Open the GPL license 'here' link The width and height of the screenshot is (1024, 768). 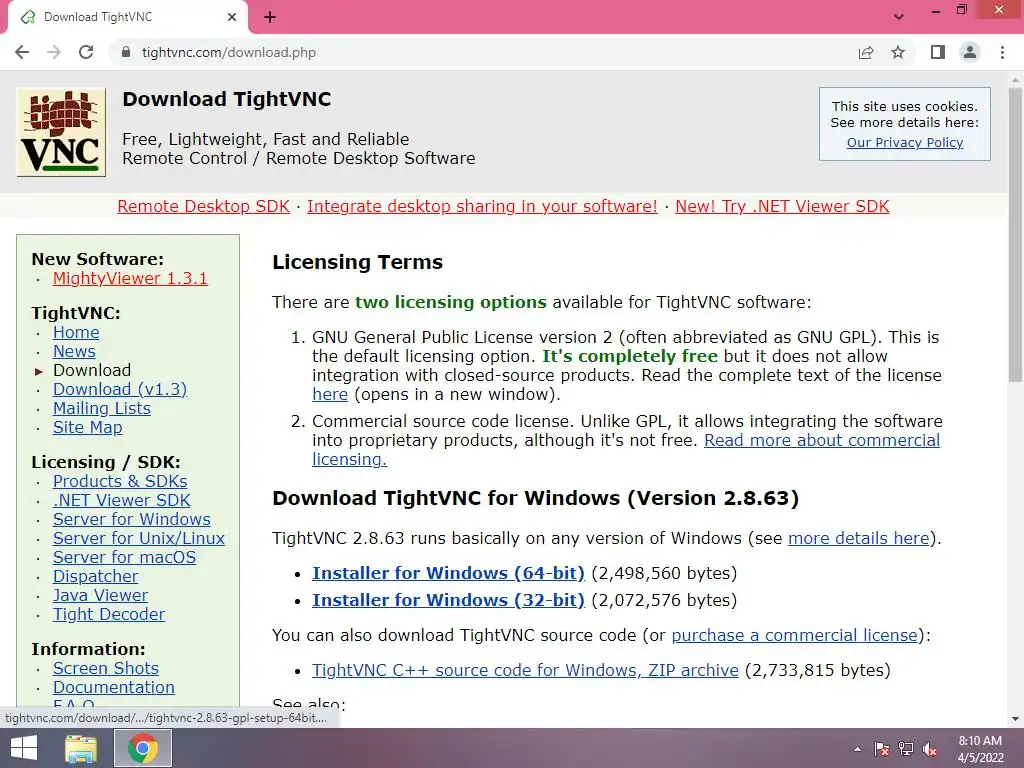[330, 394]
